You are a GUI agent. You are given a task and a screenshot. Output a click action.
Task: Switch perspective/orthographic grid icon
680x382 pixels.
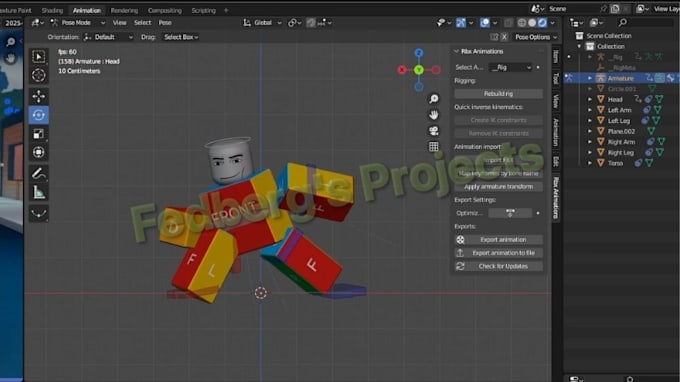coord(433,147)
